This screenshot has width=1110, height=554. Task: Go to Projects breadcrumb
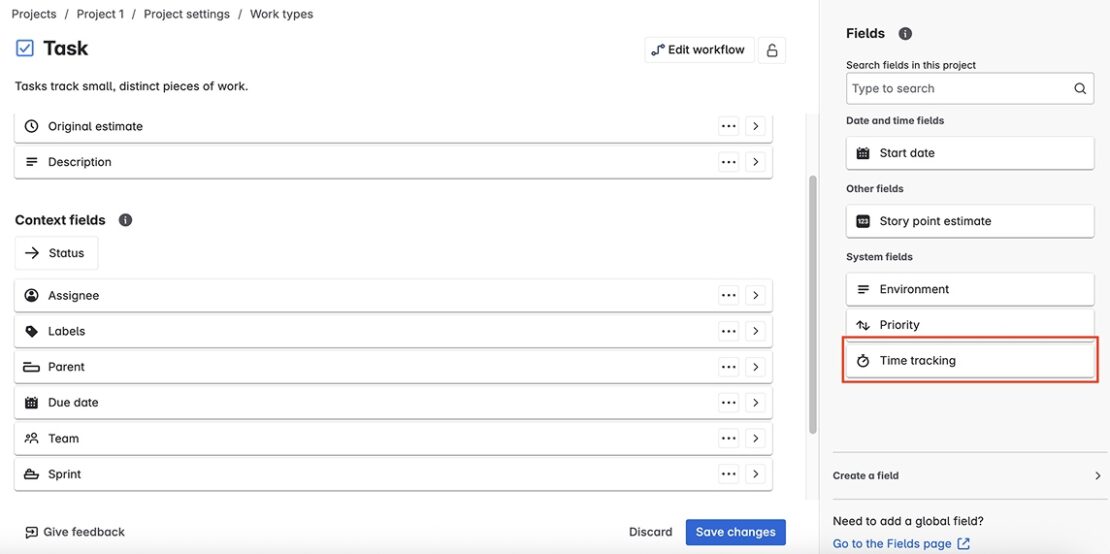[x=35, y=14]
